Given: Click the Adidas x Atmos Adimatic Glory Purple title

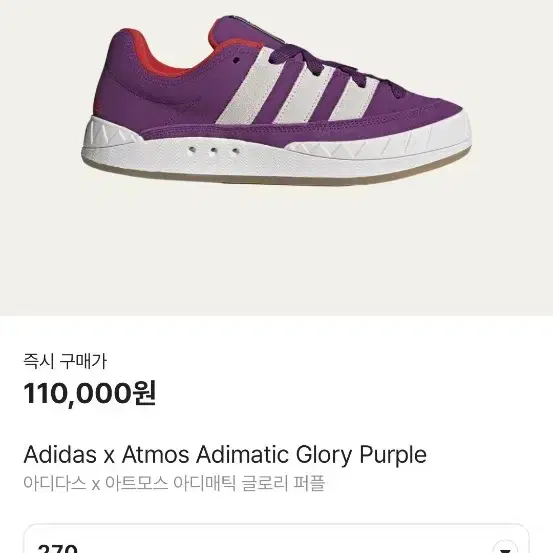Looking at the screenshot, I should [x=225, y=454].
